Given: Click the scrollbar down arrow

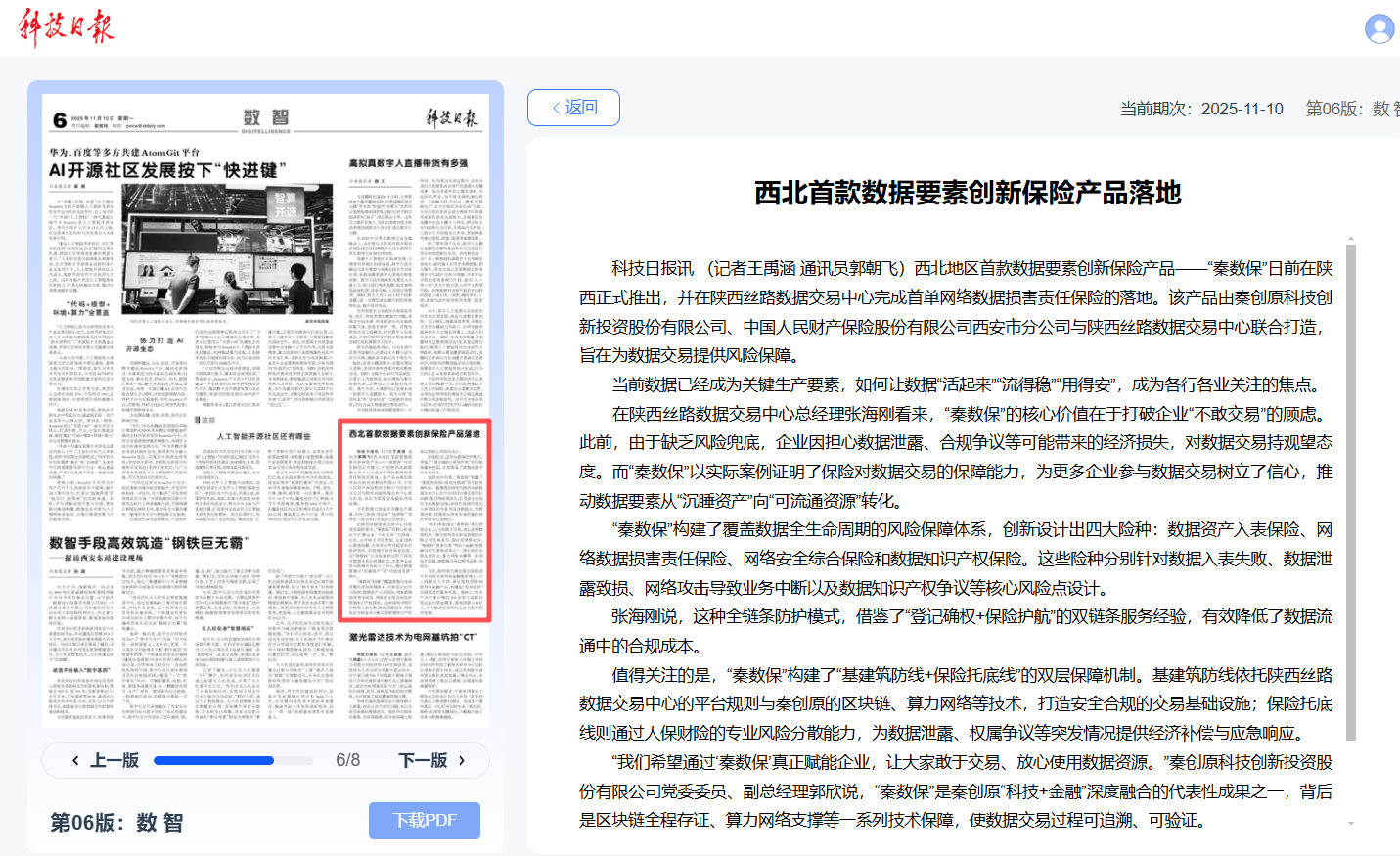Looking at the screenshot, I should (1351, 824).
